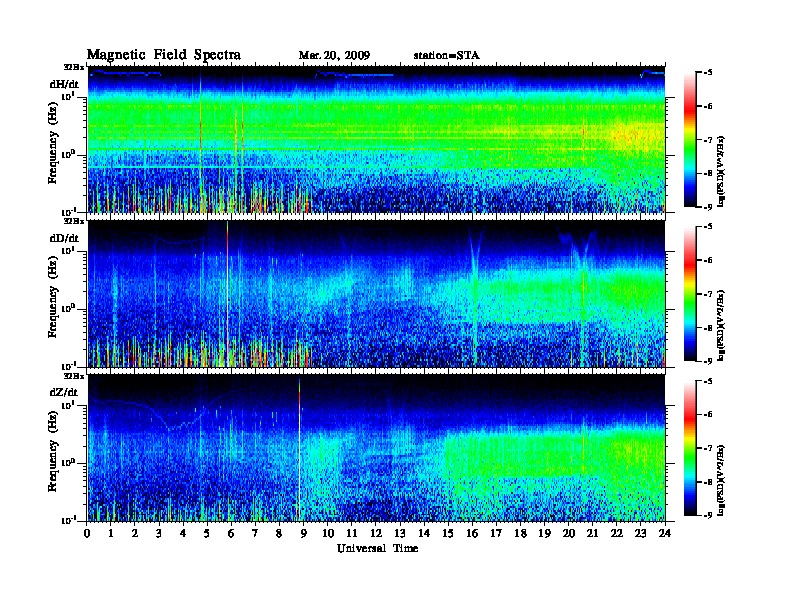
Task: Click the hour "12" tick label on time axis
Action: (376, 533)
